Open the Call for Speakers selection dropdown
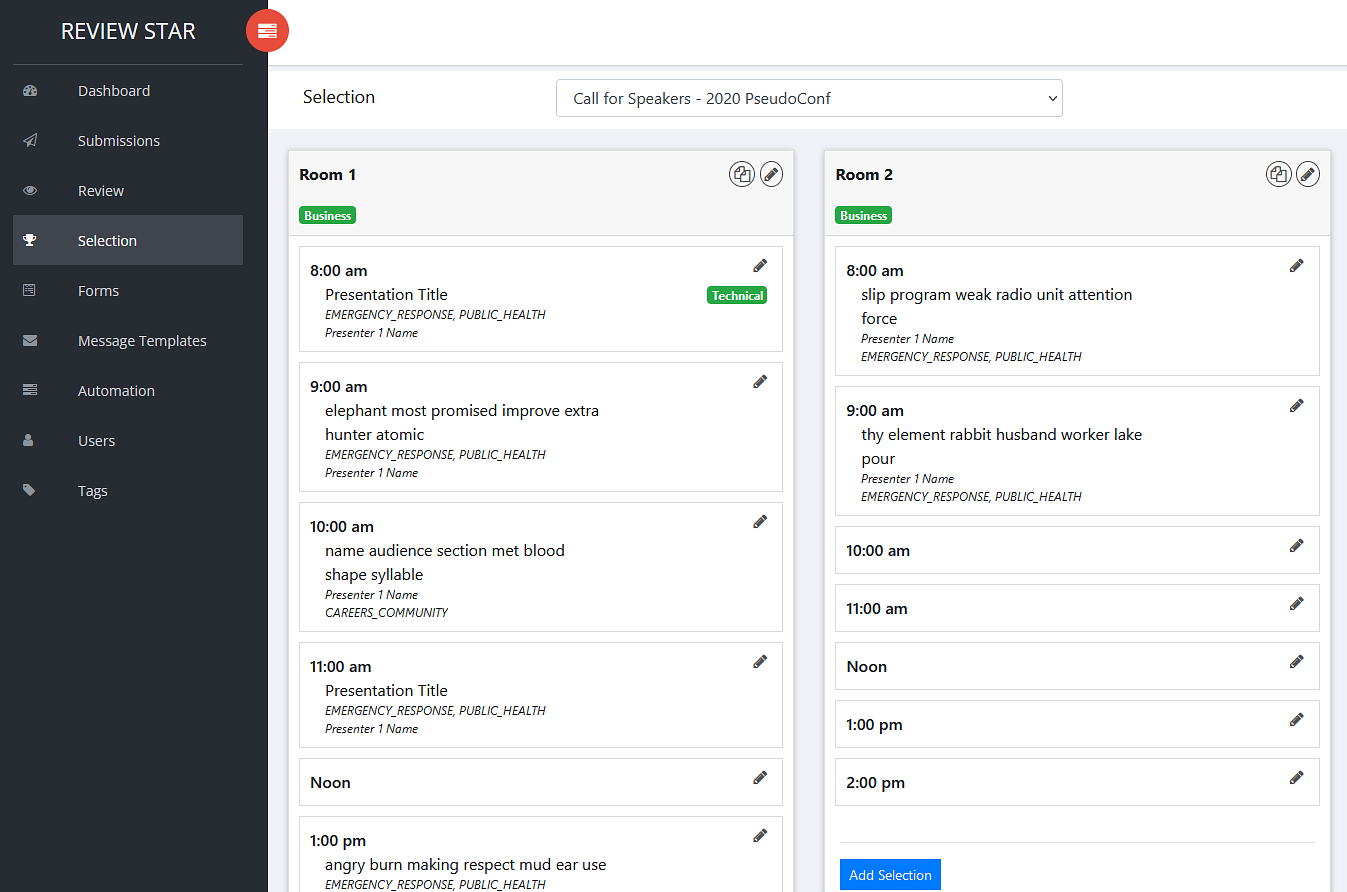 (x=809, y=98)
